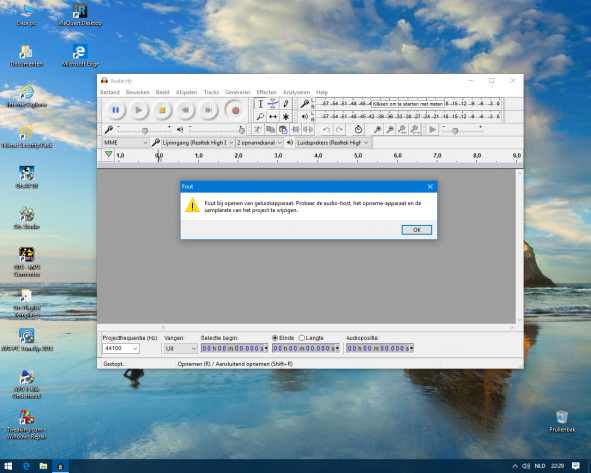Open the Bewerken menu
This screenshot has height=473, width=591.
(138, 92)
